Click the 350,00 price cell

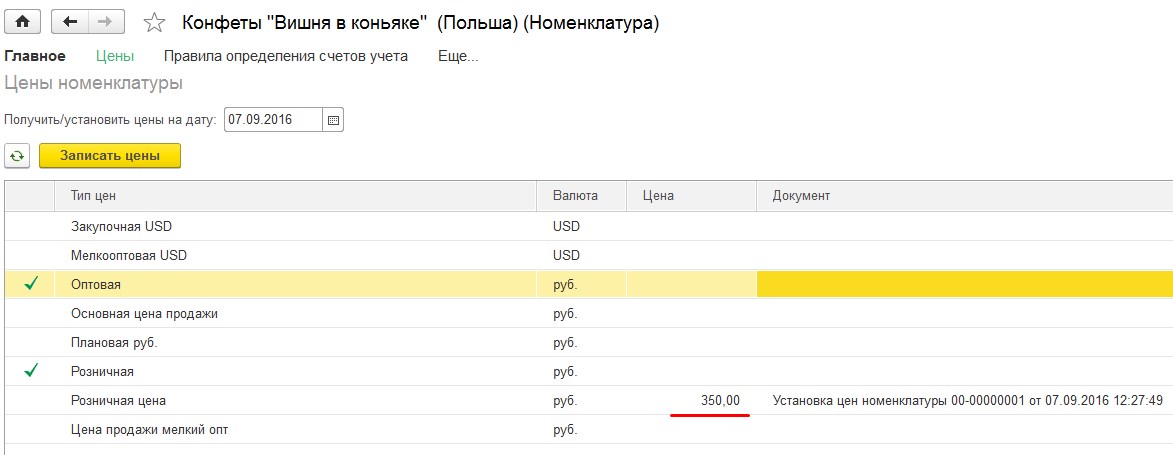point(692,400)
